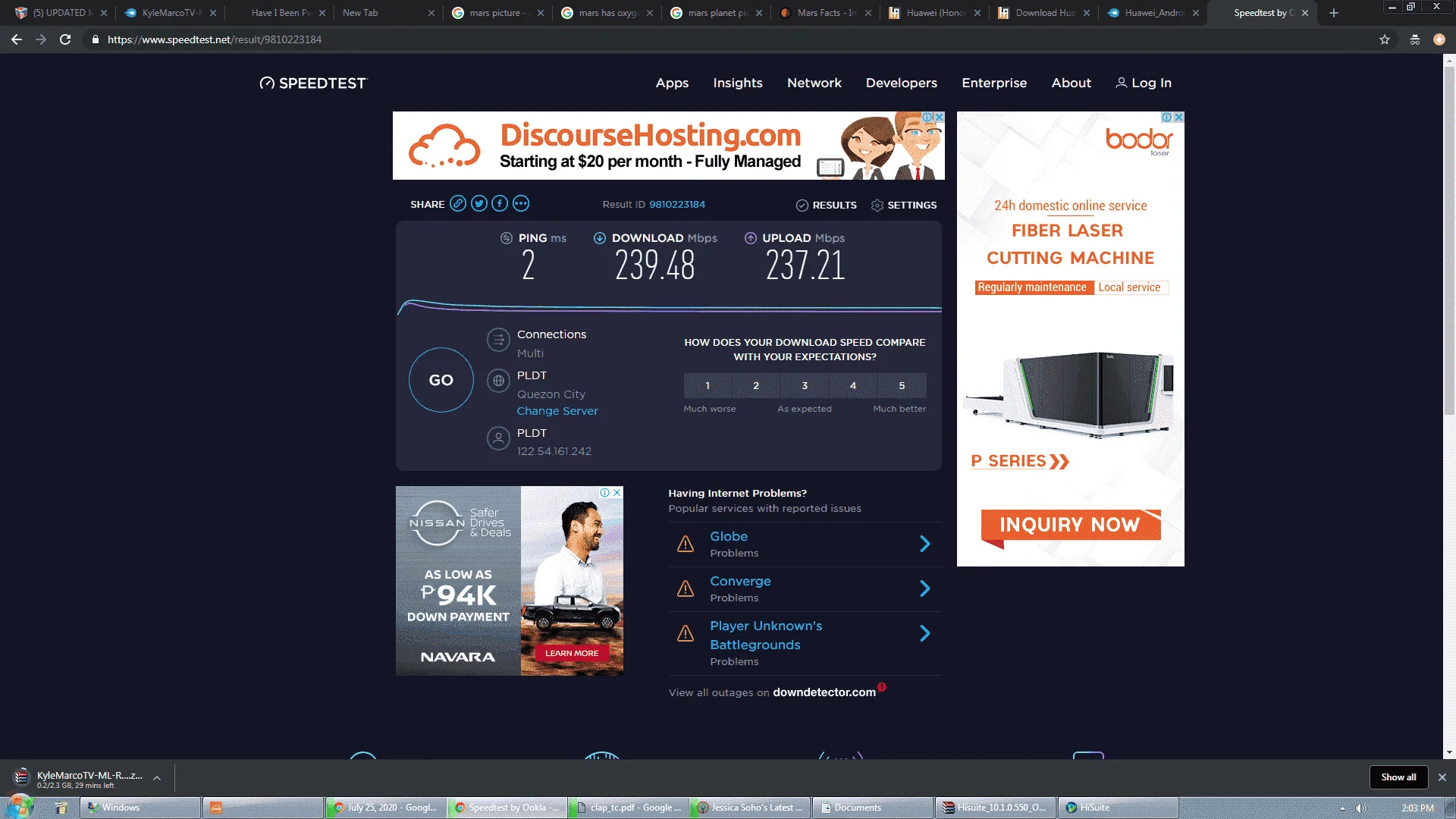
Task: Open the Developers menu
Action: point(902,83)
